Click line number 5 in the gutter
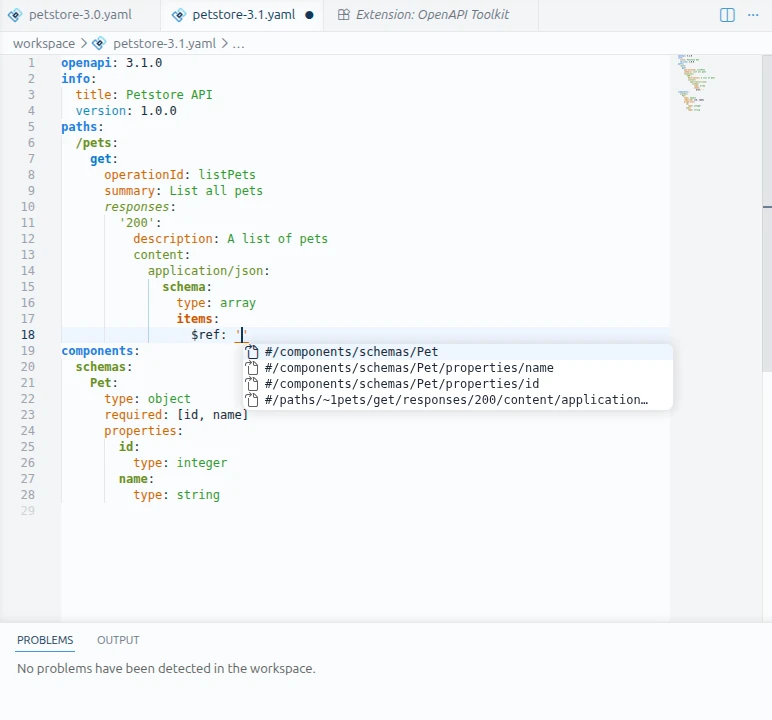Screen dimensions: 772x720 pos(31,127)
